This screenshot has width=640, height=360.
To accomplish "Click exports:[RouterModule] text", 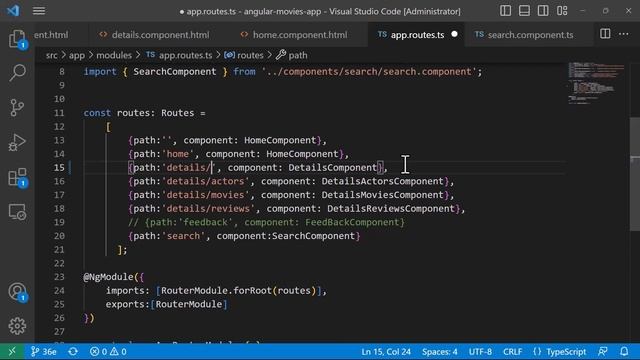I will [x=167, y=304].
